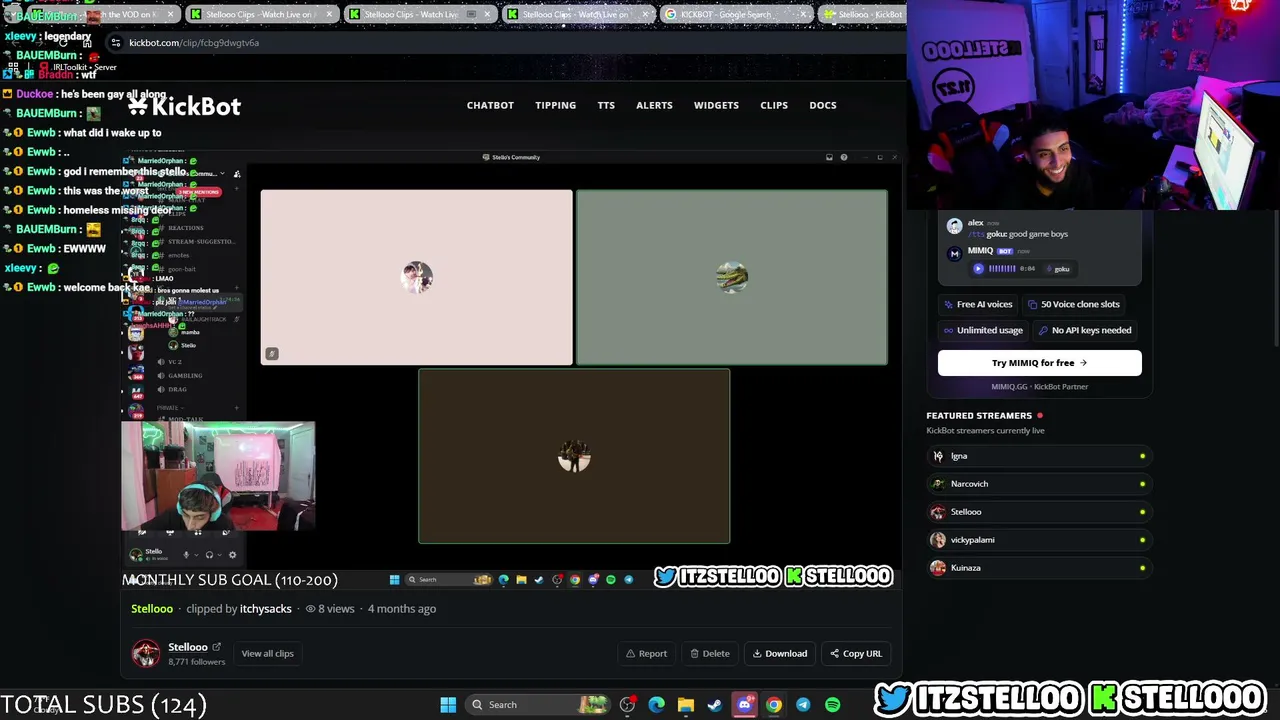1280x720 pixels.
Task: Click the 'Free AI voices' feature chip
Action: click(x=978, y=304)
